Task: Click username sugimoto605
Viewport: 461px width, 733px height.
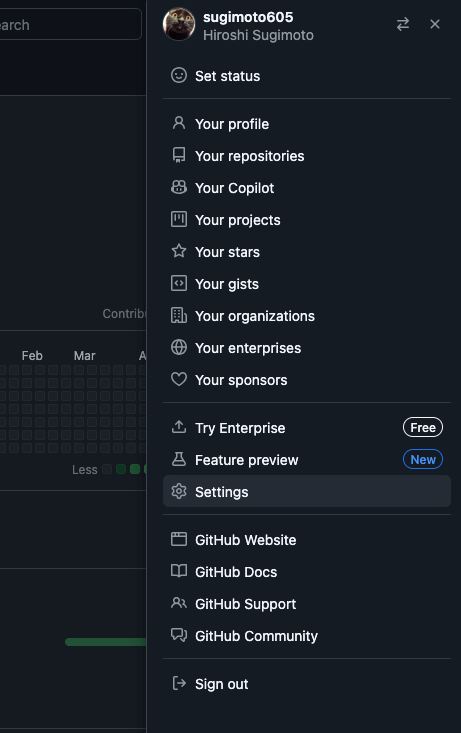Action: 248,17
